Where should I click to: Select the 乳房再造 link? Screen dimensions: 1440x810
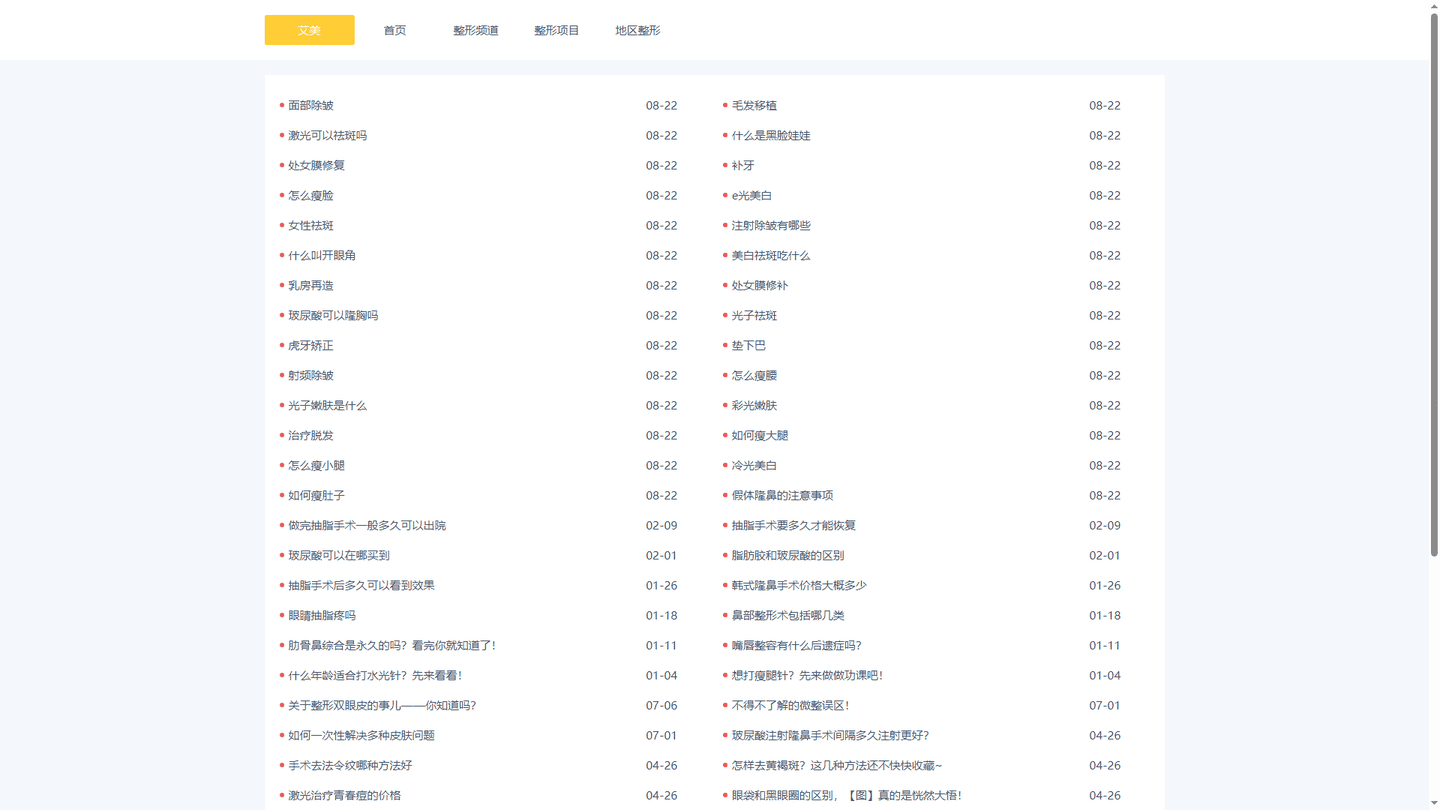tap(311, 285)
